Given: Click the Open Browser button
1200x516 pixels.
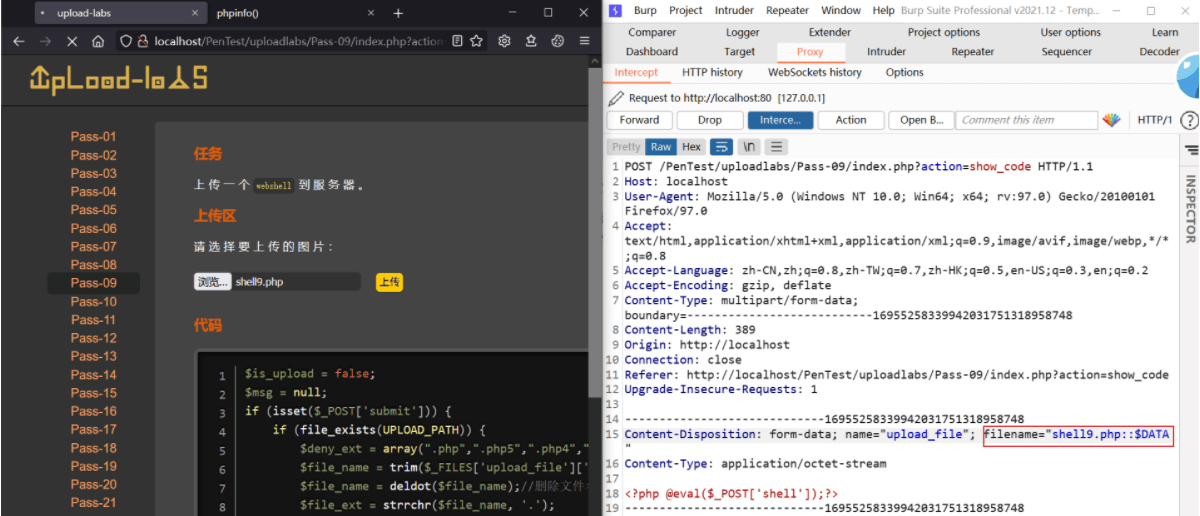Looking at the screenshot, I should point(921,120).
